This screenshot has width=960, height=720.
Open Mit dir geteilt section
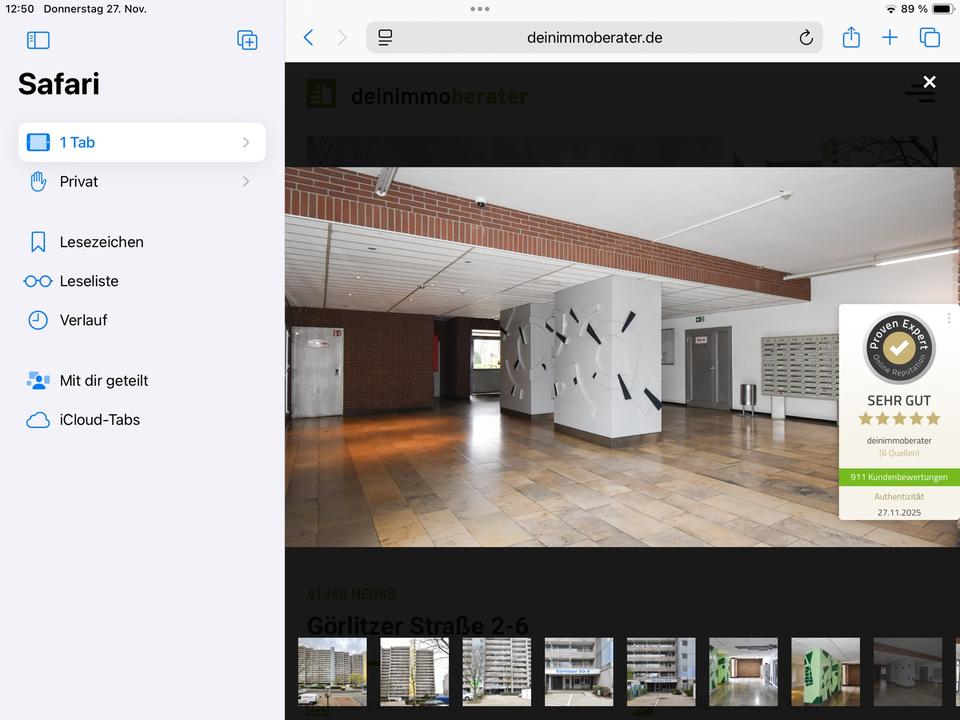104,380
